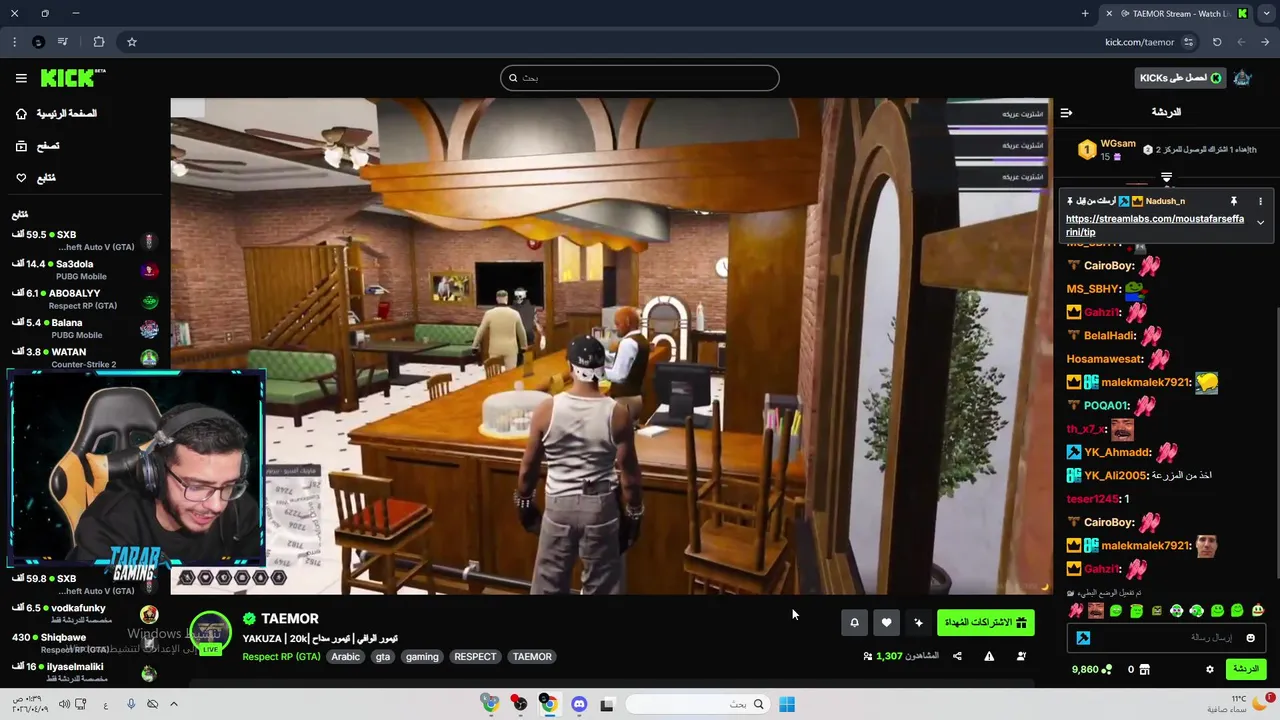The height and width of the screenshot is (720, 1280).
Task: Select the TAEMOR tag
Action: (x=532, y=657)
